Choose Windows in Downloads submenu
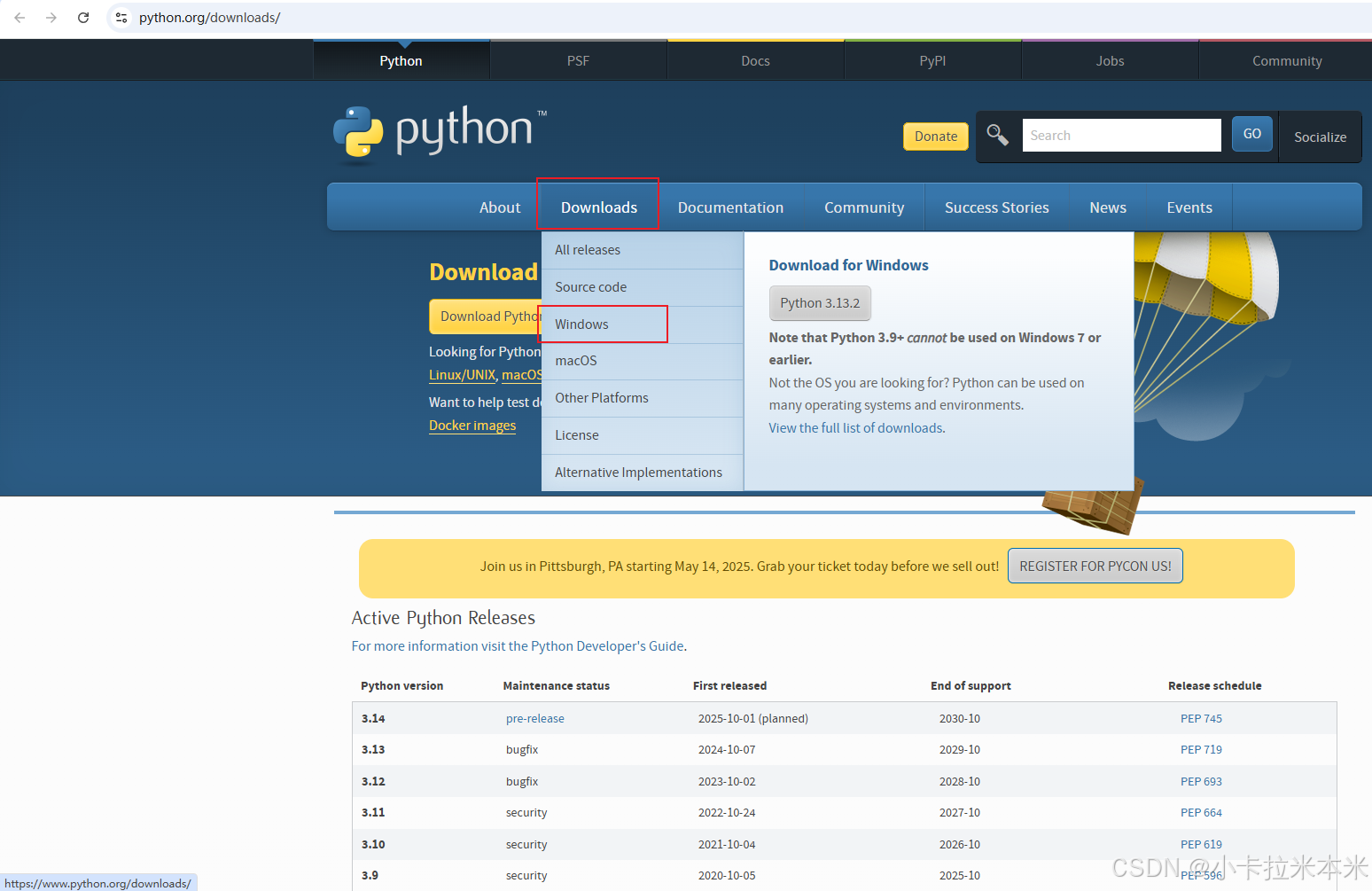1372x891 pixels. (x=643, y=324)
